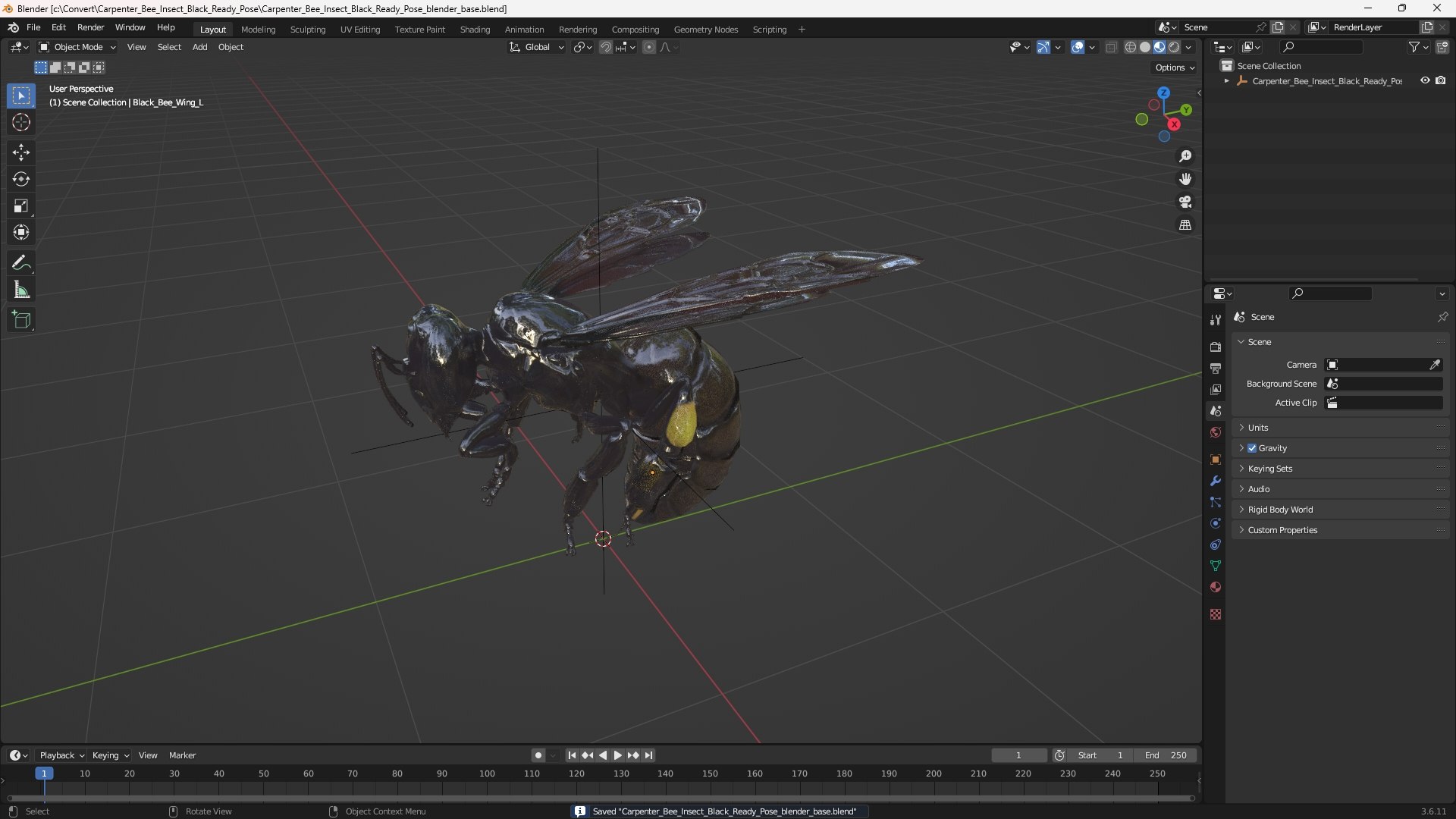Toggle Show Overlays button

click(1078, 47)
